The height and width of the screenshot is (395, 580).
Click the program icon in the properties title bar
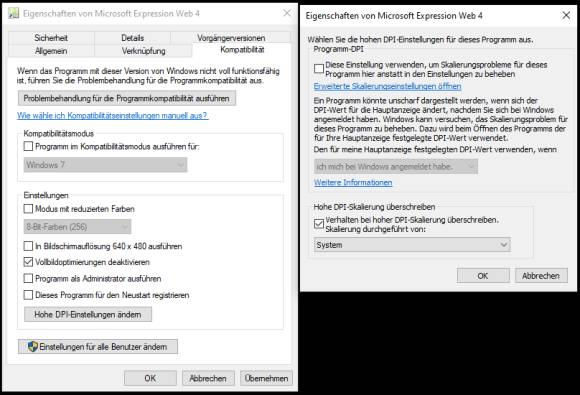(13, 13)
